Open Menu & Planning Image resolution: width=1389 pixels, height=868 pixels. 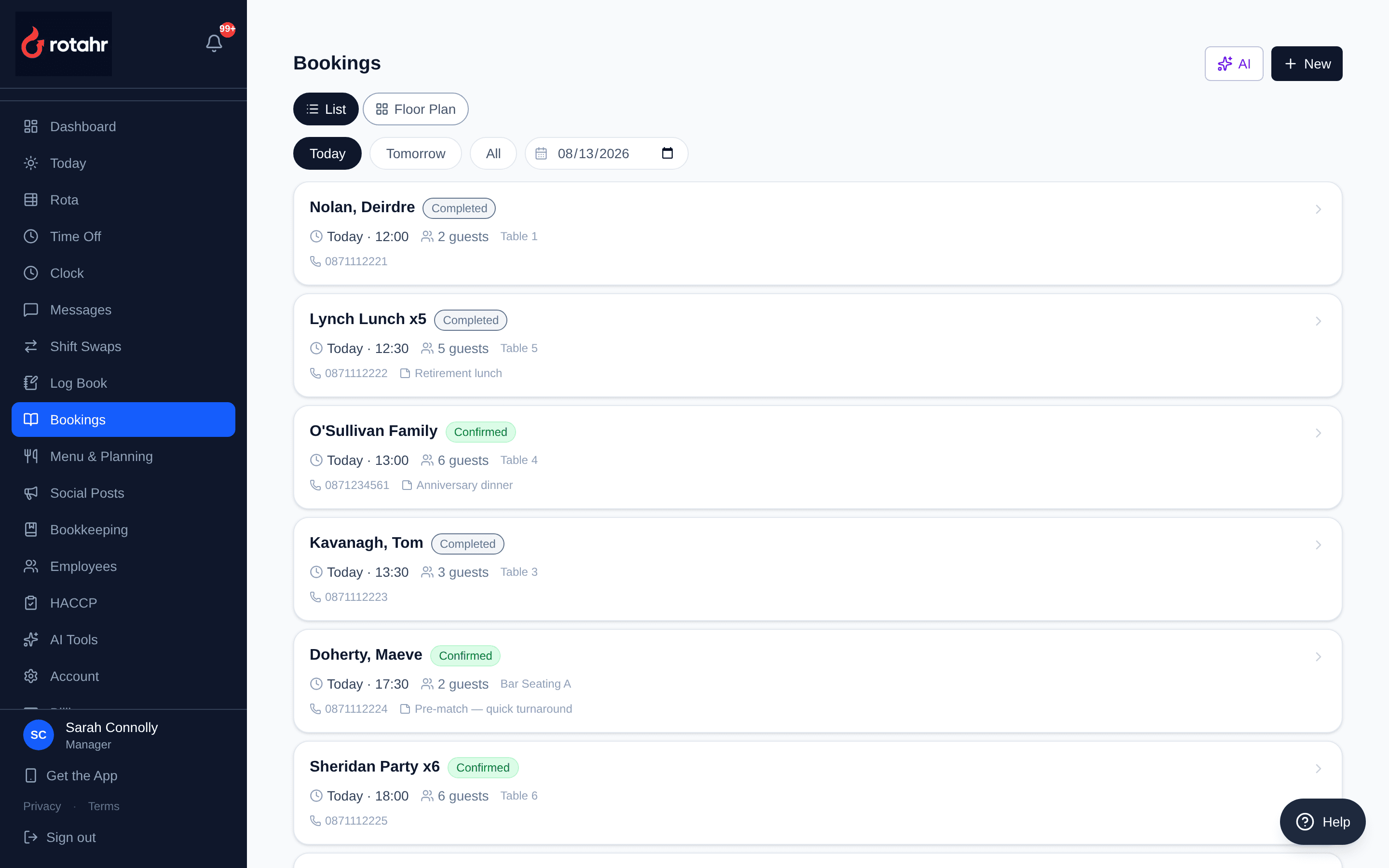coord(123,456)
